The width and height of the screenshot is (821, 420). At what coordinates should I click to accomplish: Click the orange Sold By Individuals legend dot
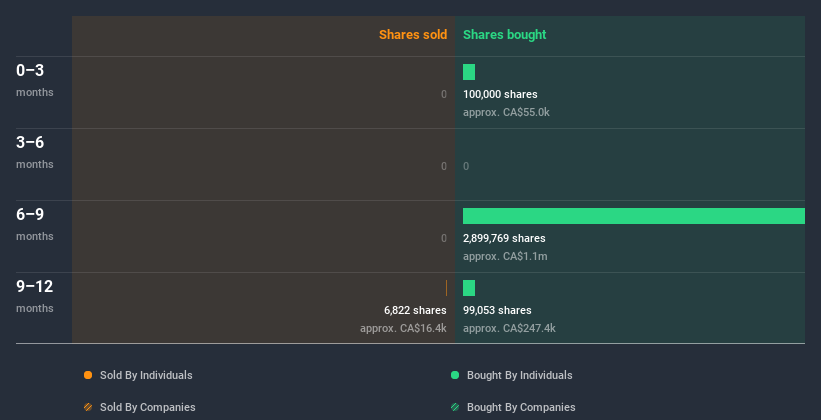(88, 375)
